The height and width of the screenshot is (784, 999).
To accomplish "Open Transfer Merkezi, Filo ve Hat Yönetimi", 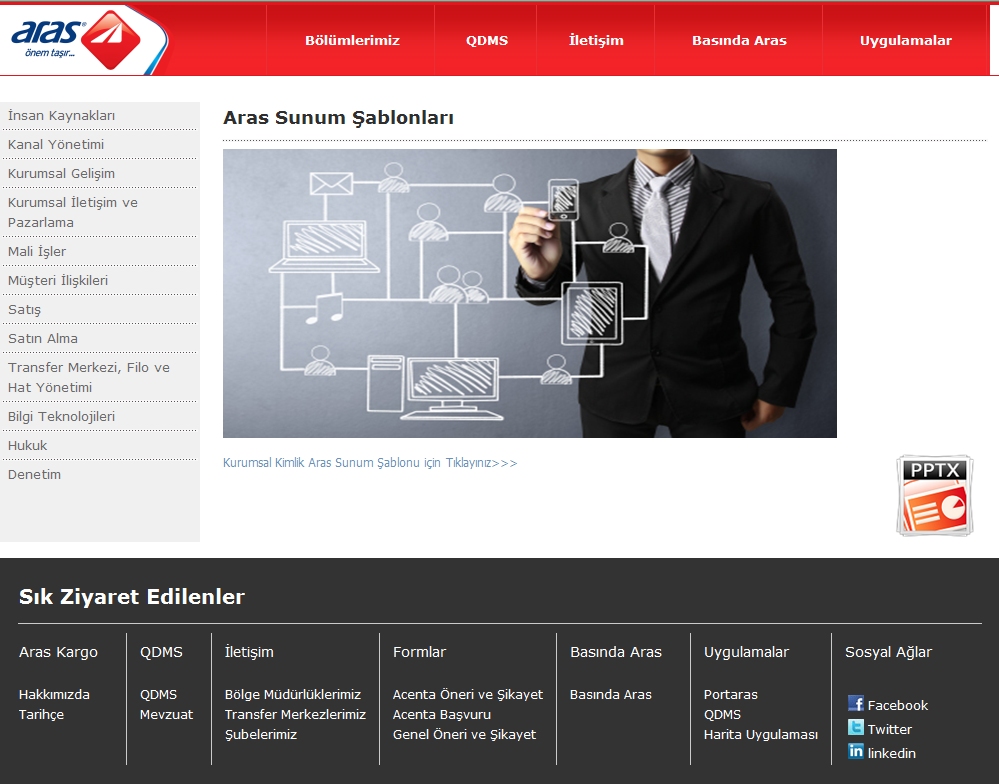I will (x=89, y=378).
